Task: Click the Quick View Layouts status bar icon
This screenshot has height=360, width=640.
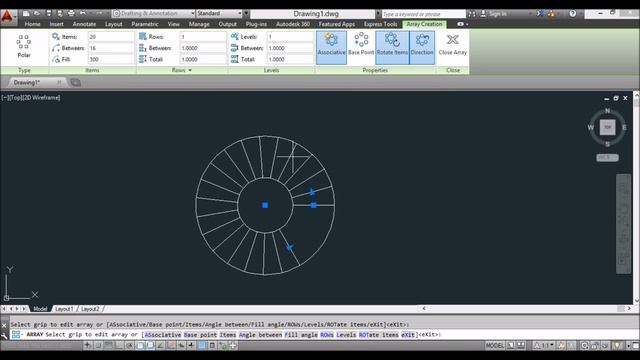Action: (x=511, y=345)
